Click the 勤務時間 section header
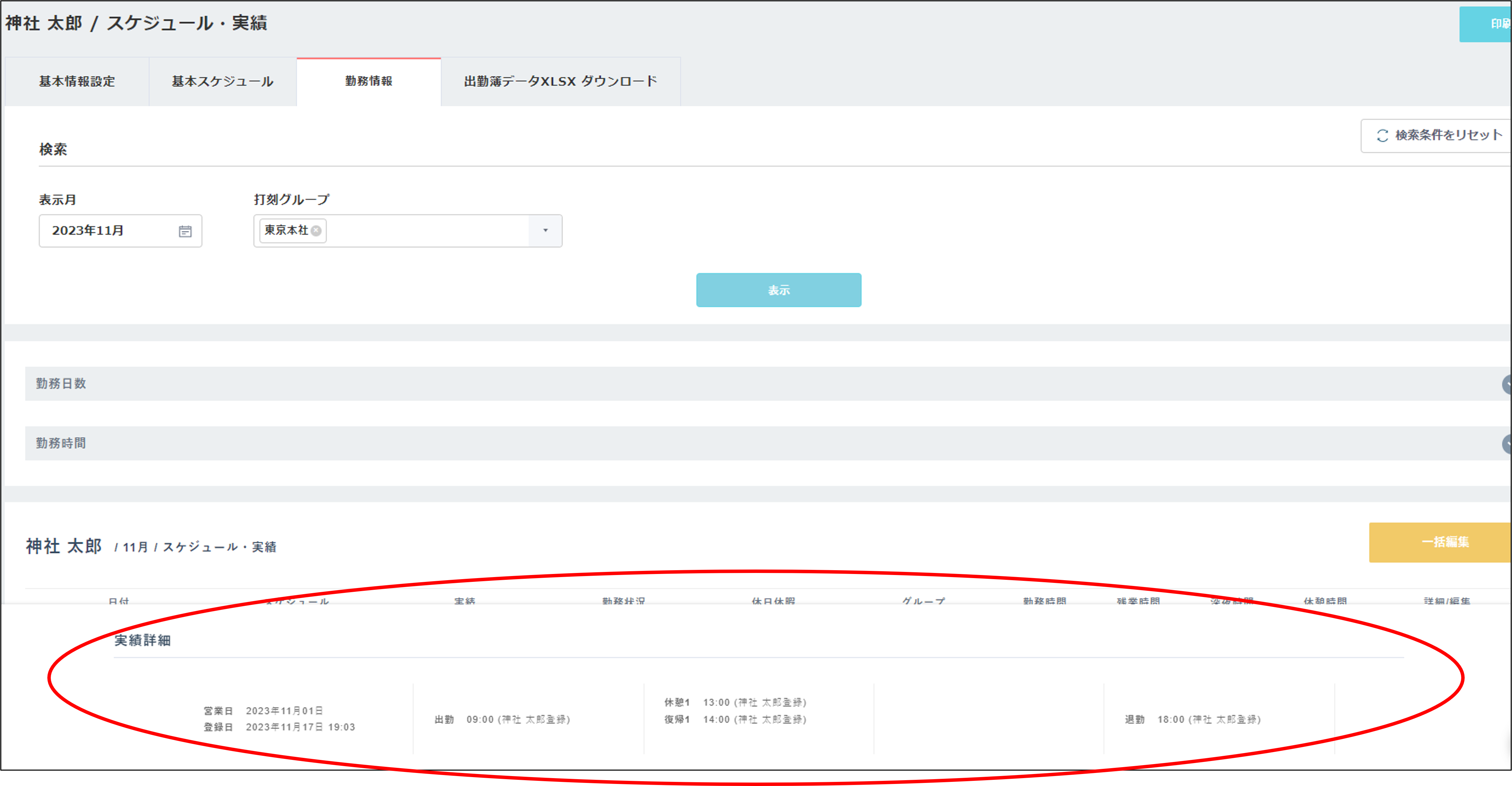This screenshot has height=786, width=1512. 768,443
